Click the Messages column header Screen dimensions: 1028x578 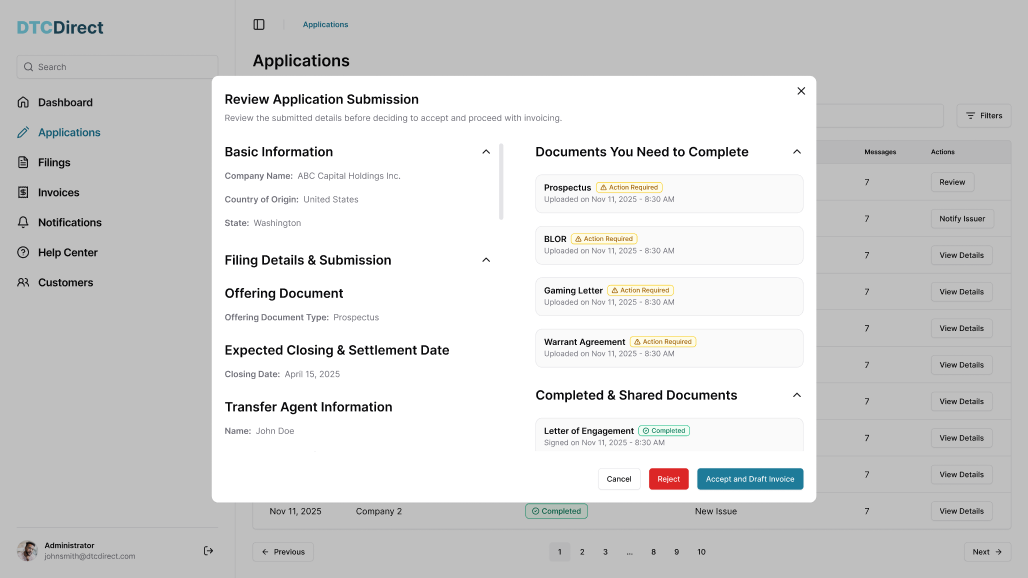tap(880, 151)
